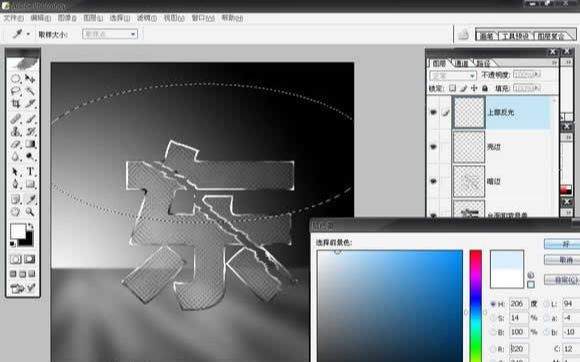Click the foreground color swatch in toolbox
The image size is (580, 362).
coord(18,231)
